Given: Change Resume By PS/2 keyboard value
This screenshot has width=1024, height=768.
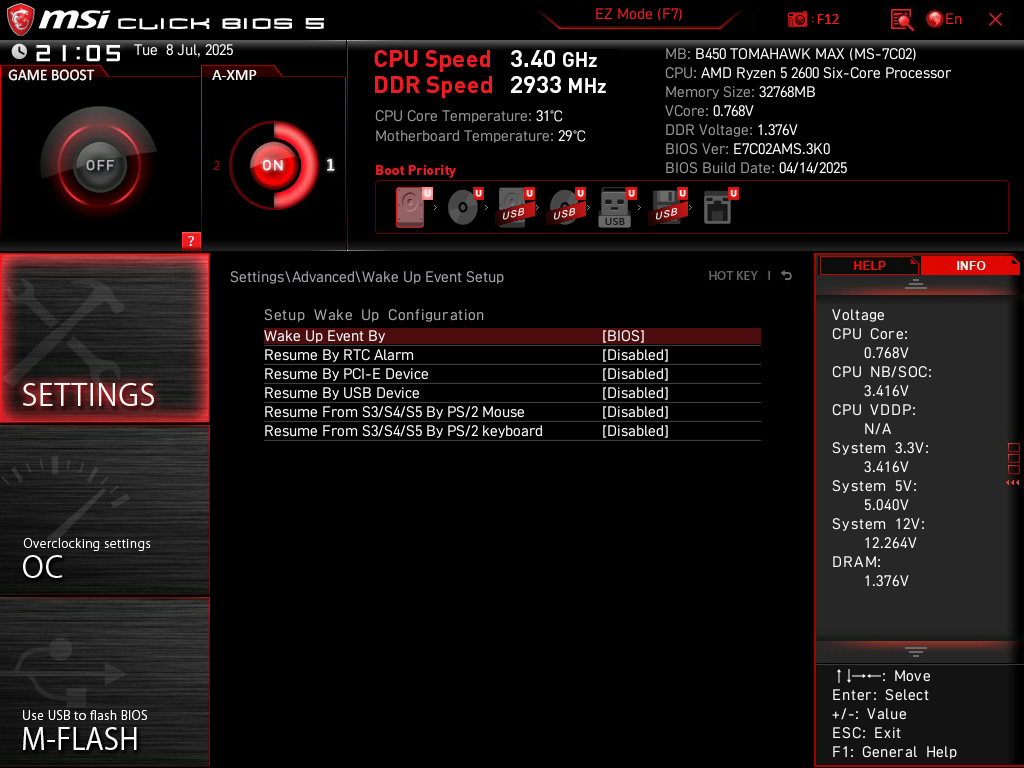Looking at the screenshot, I should click(x=635, y=430).
